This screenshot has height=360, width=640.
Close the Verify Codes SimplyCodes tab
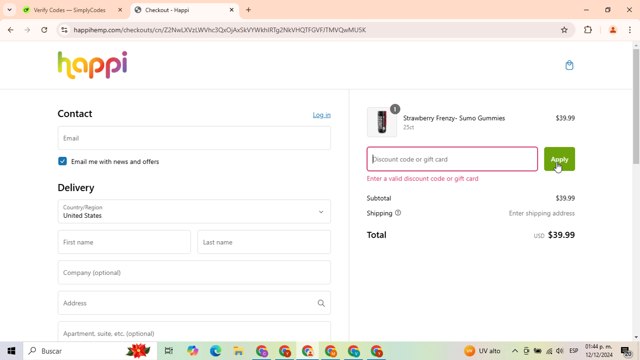(120, 10)
